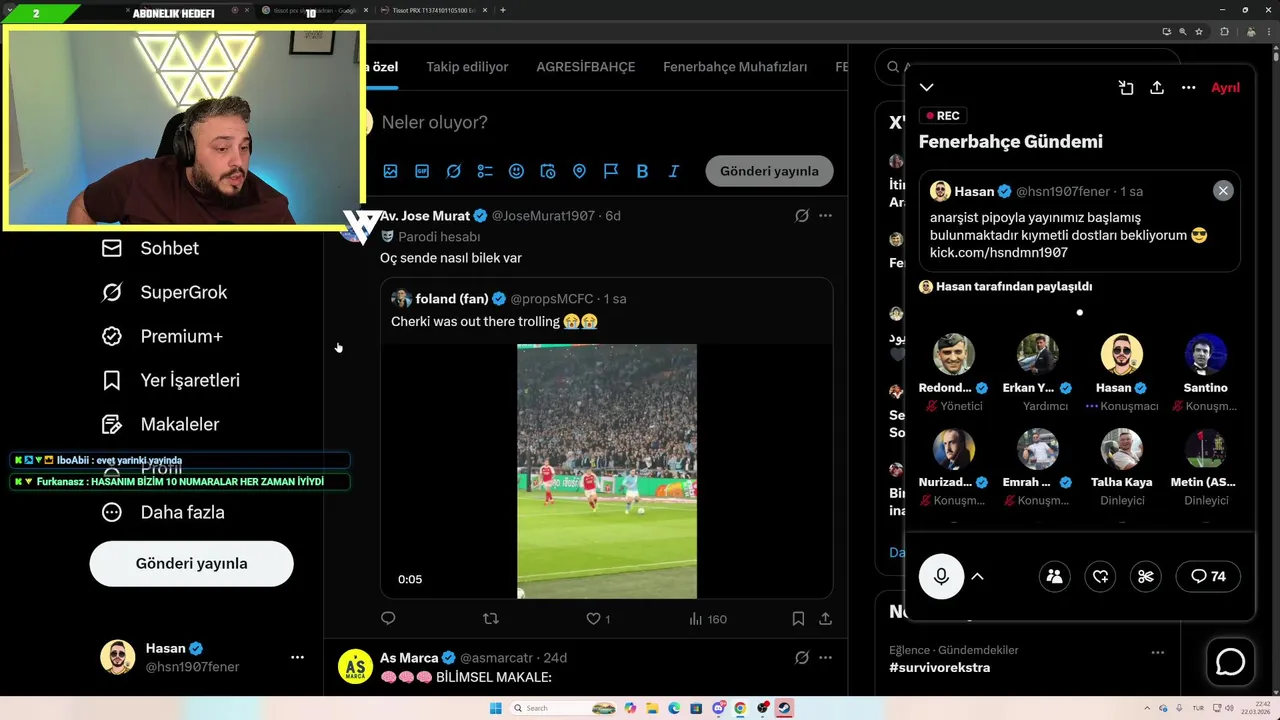Dismiss the pinned Hasan post in Space
Viewport: 1280px width, 720px height.
coord(1223,191)
